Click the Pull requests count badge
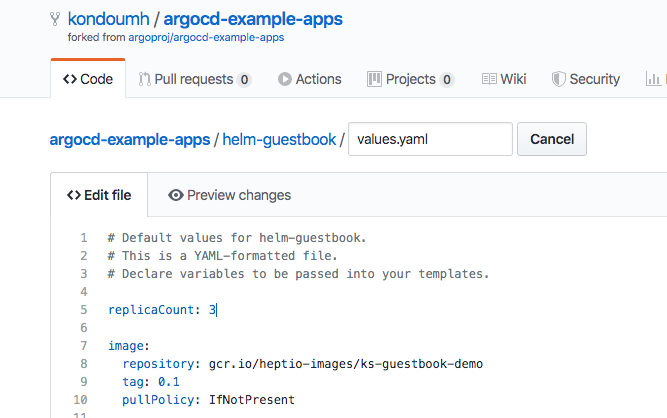 [x=244, y=80]
